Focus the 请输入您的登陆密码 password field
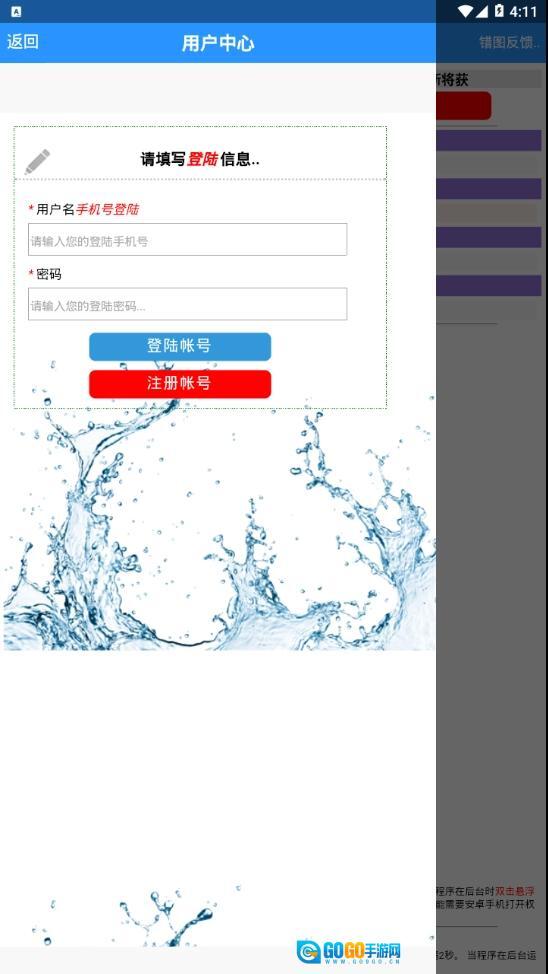 [x=188, y=304]
